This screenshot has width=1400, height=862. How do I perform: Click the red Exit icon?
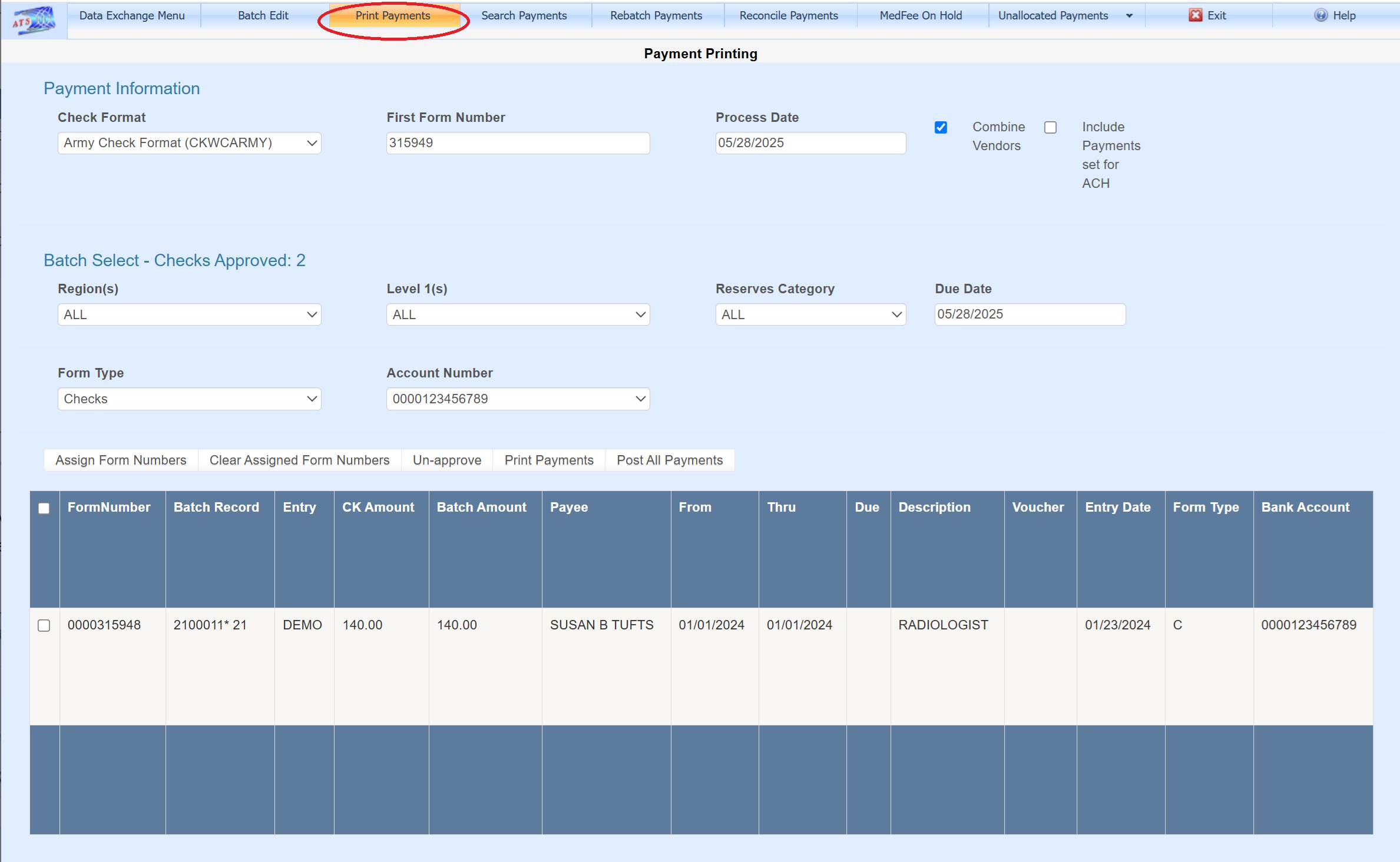pos(1195,15)
